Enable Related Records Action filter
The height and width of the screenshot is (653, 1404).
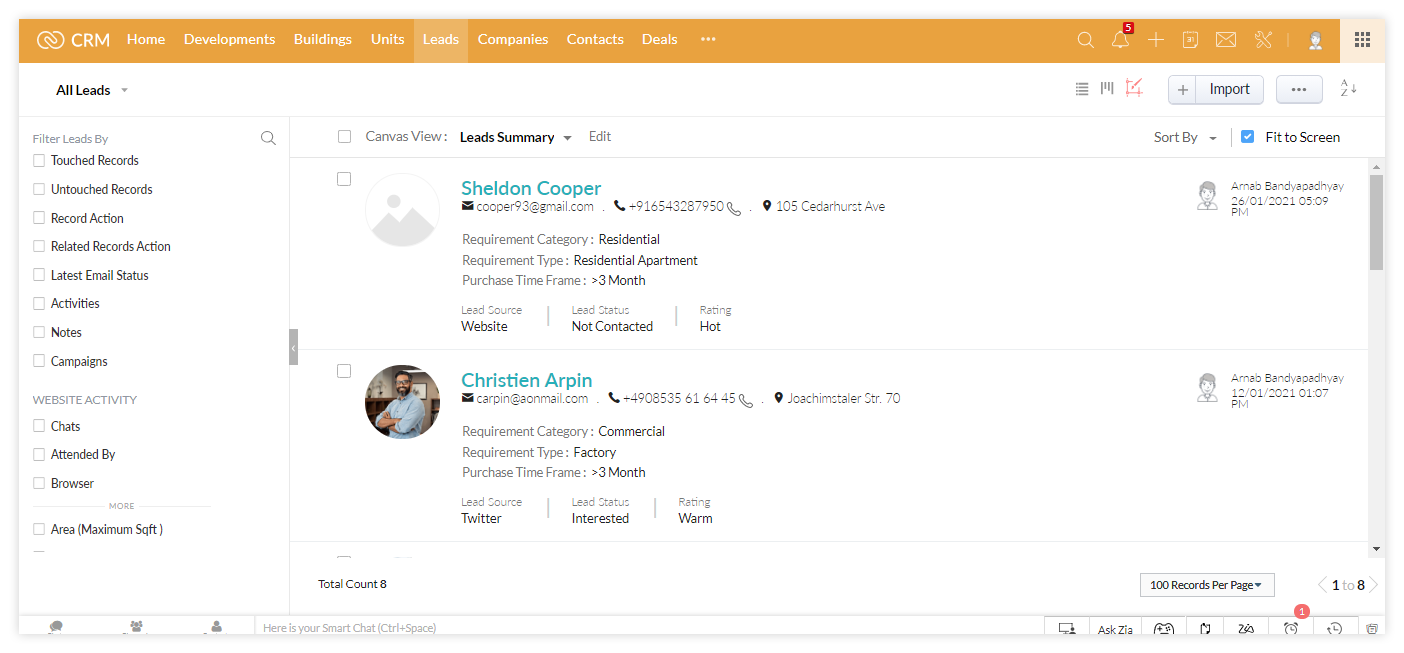click(39, 246)
